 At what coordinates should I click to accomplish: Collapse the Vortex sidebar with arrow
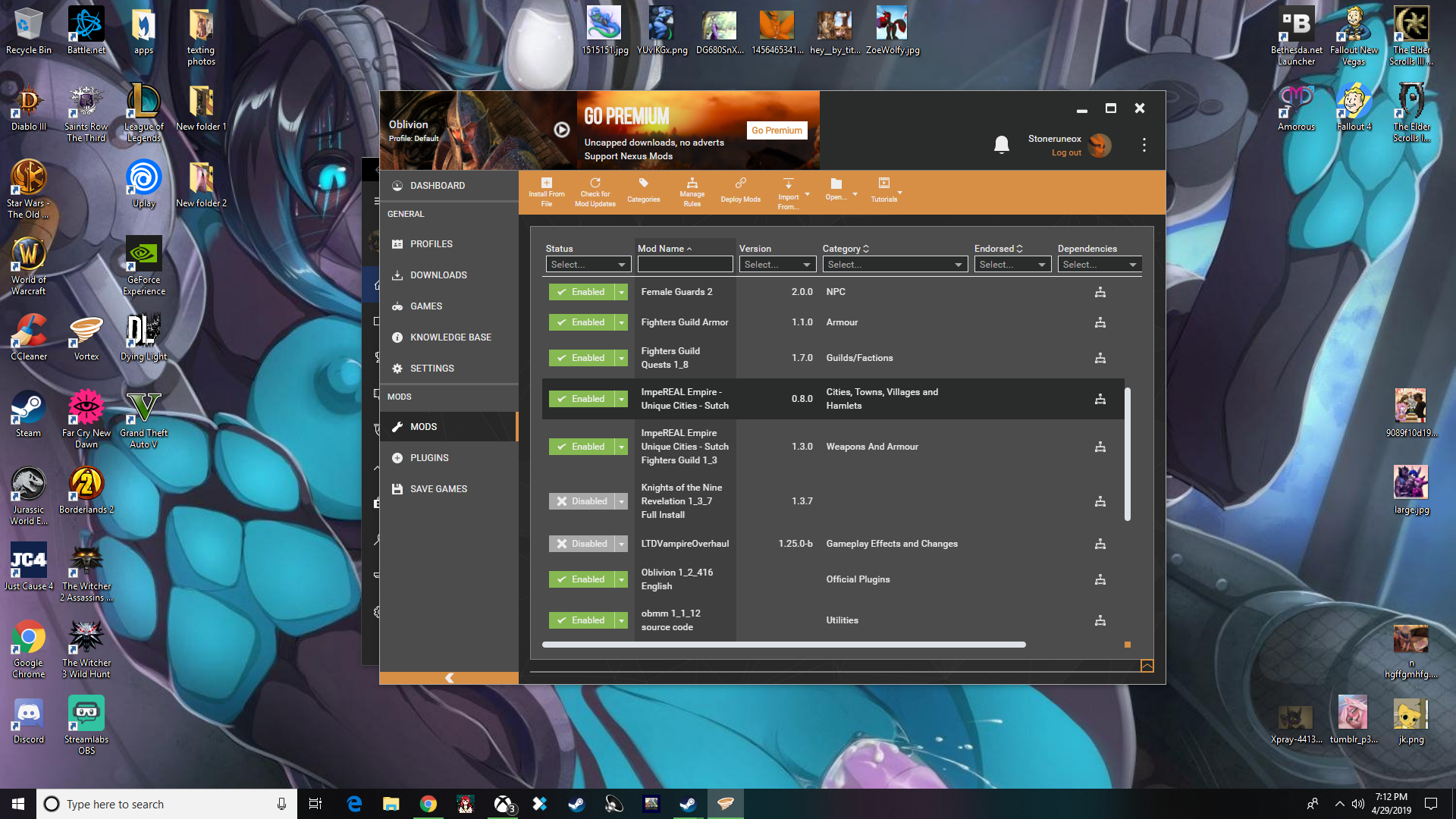click(449, 678)
